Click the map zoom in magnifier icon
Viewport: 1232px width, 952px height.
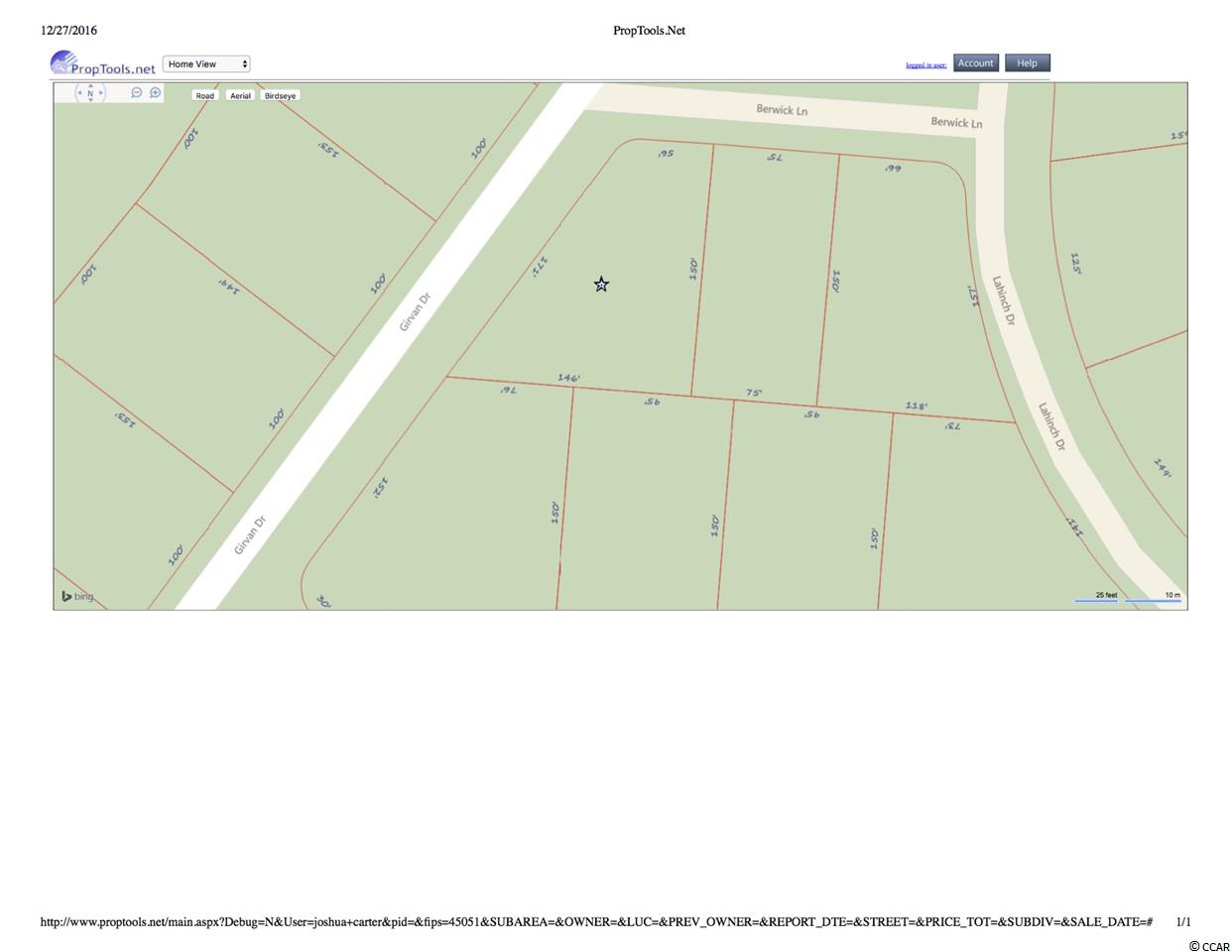click(x=156, y=93)
